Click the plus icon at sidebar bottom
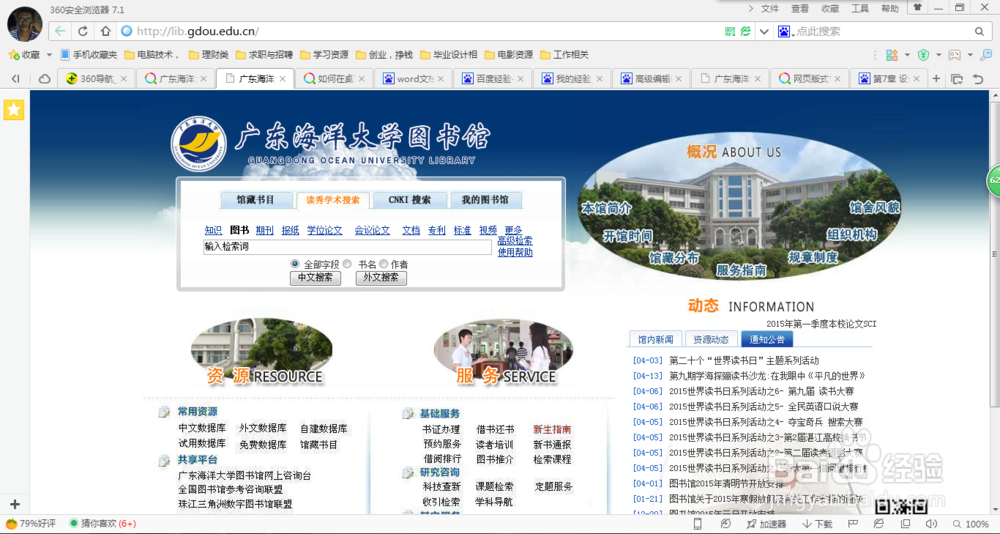This screenshot has width=1000, height=534. 15,504
